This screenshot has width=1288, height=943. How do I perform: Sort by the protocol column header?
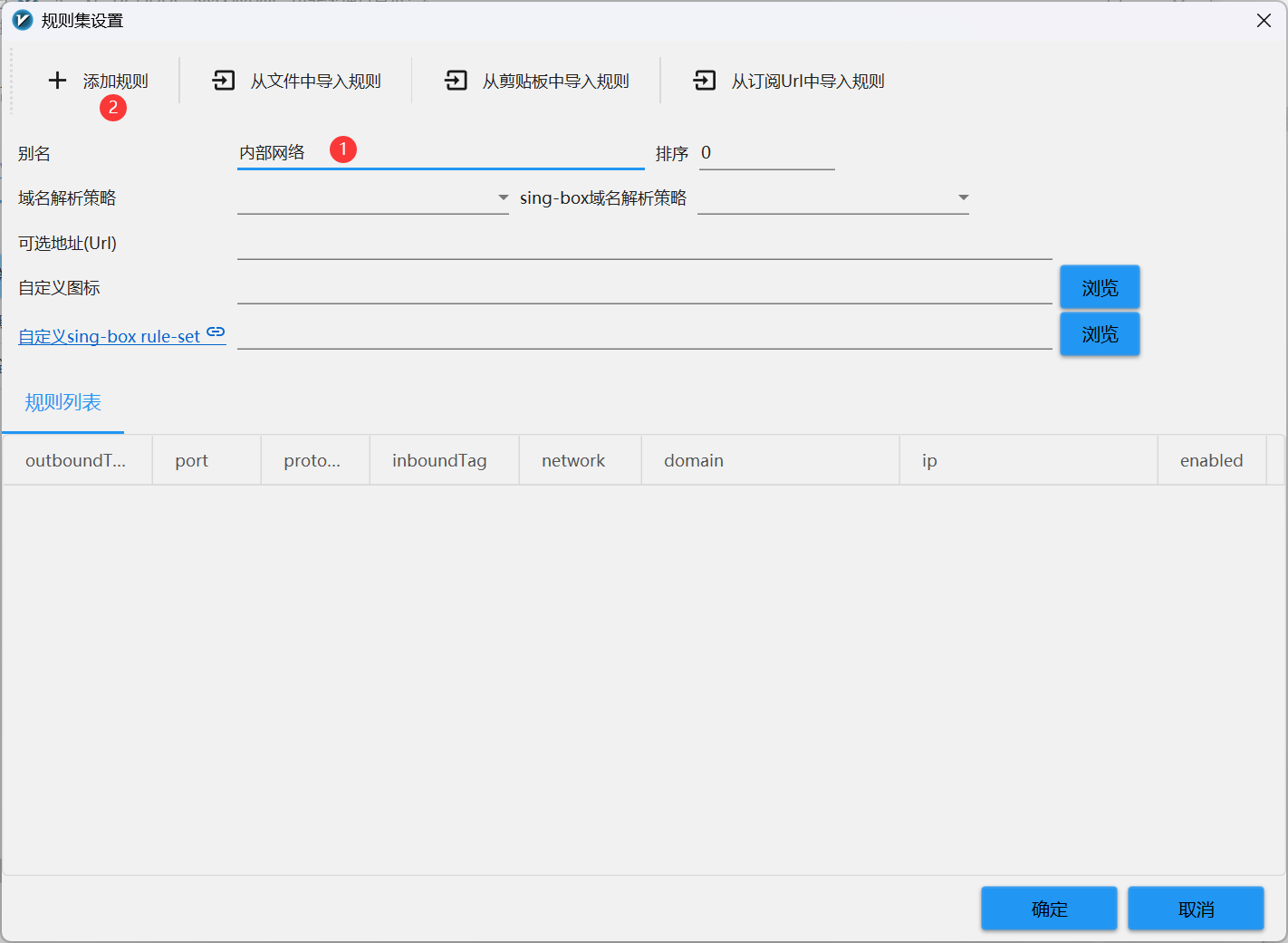click(315, 460)
